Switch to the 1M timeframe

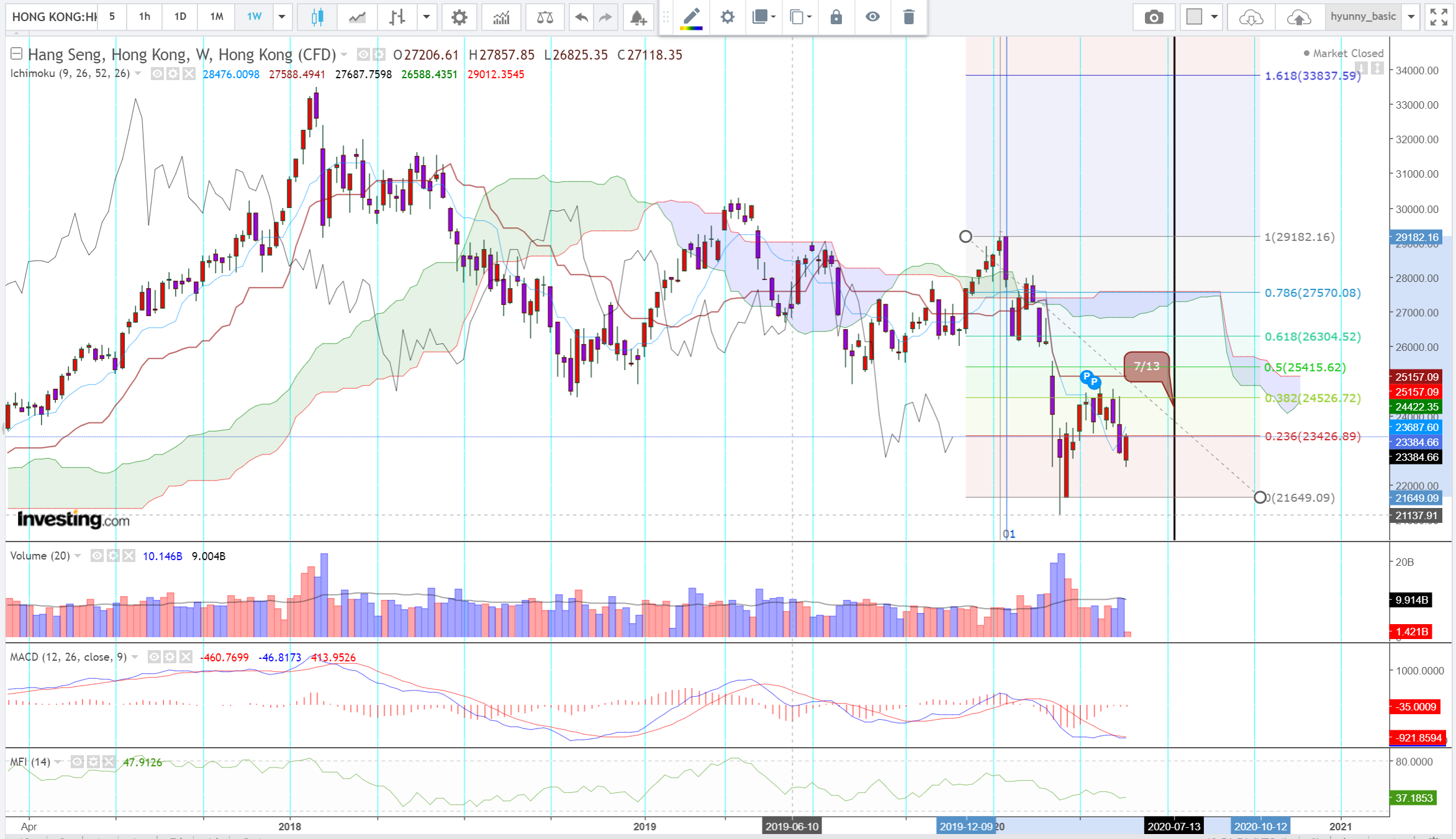(216, 17)
